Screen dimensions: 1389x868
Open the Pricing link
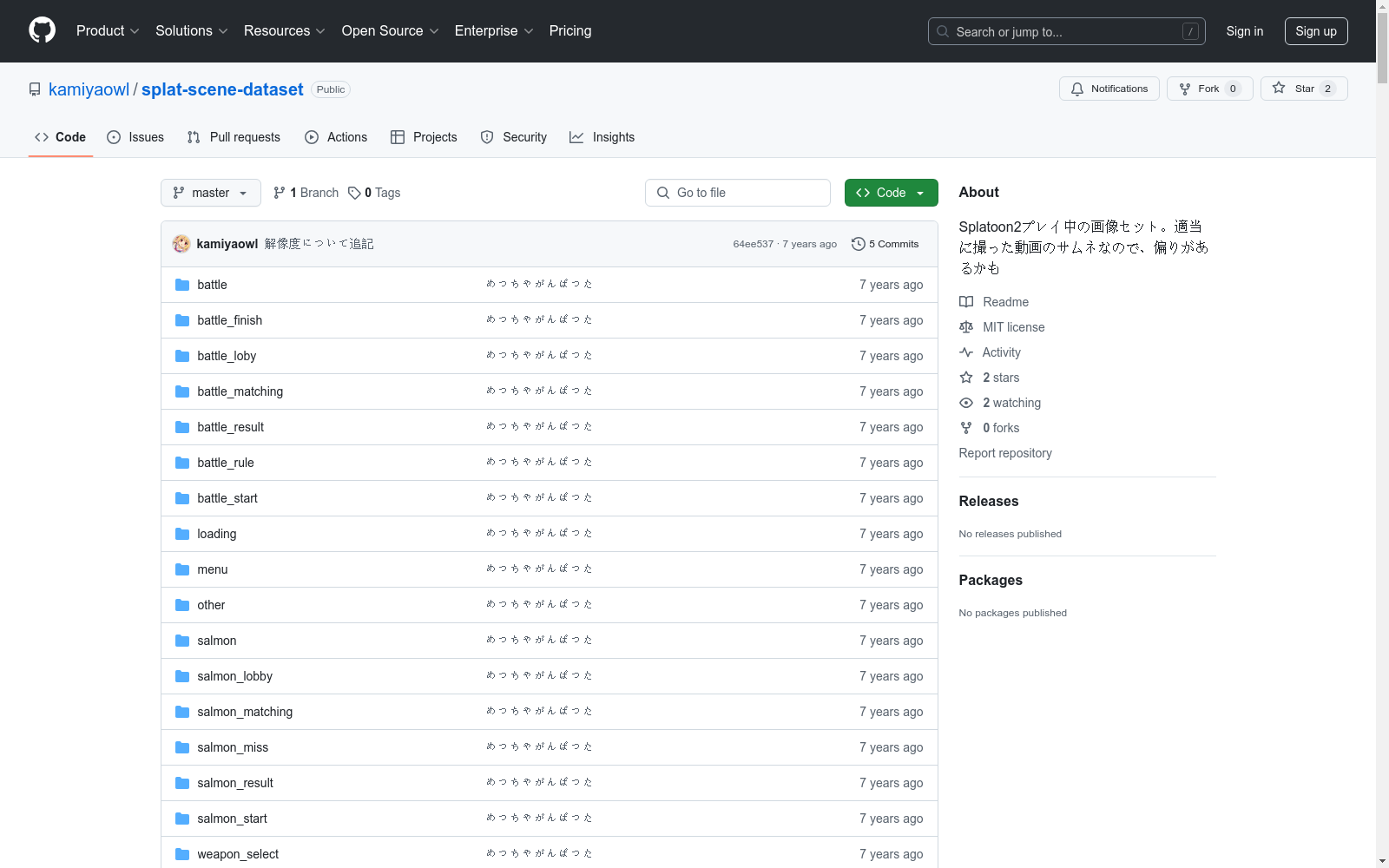pyautogui.click(x=570, y=31)
